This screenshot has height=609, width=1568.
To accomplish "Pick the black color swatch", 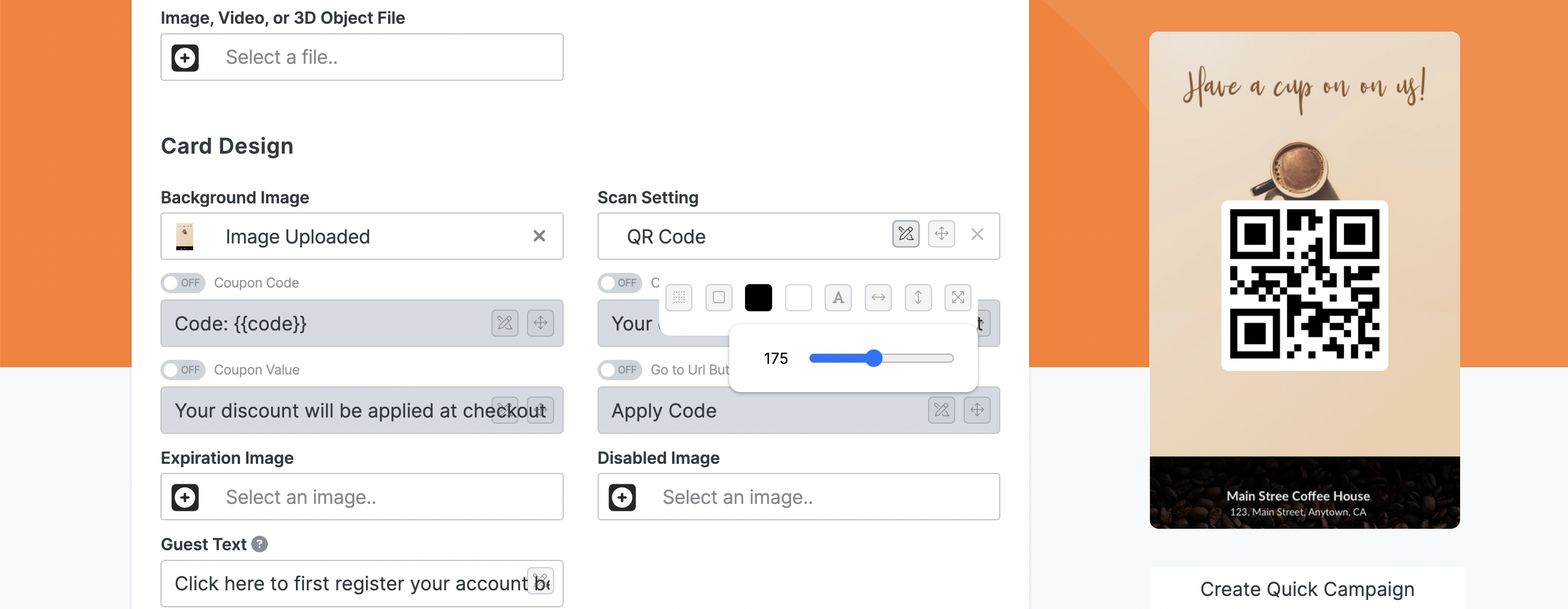I will point(759,298).
